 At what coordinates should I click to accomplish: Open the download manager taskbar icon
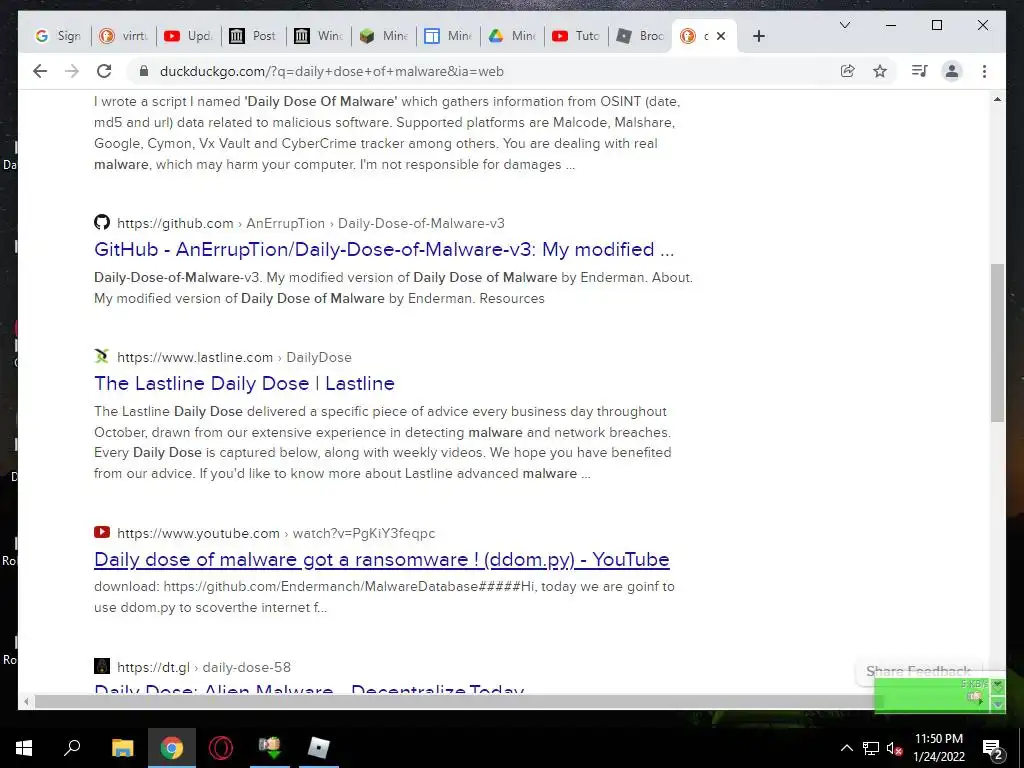tap(270, 748)
